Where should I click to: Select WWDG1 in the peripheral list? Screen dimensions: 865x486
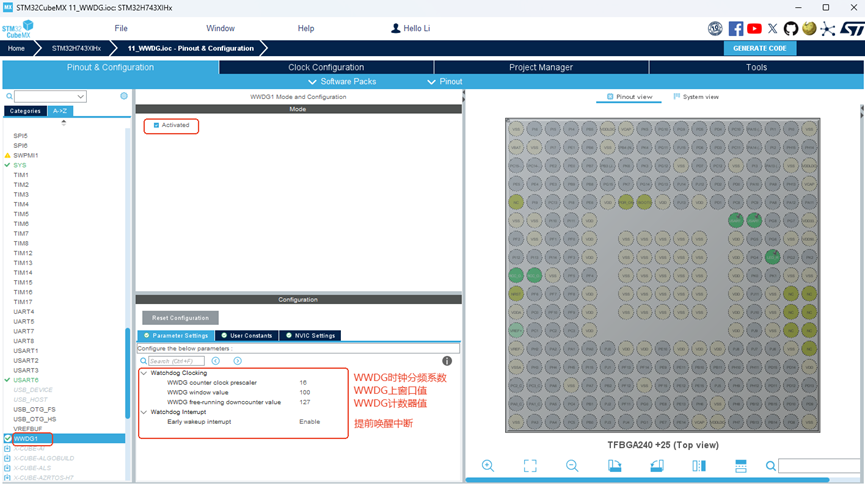(26, 439)
